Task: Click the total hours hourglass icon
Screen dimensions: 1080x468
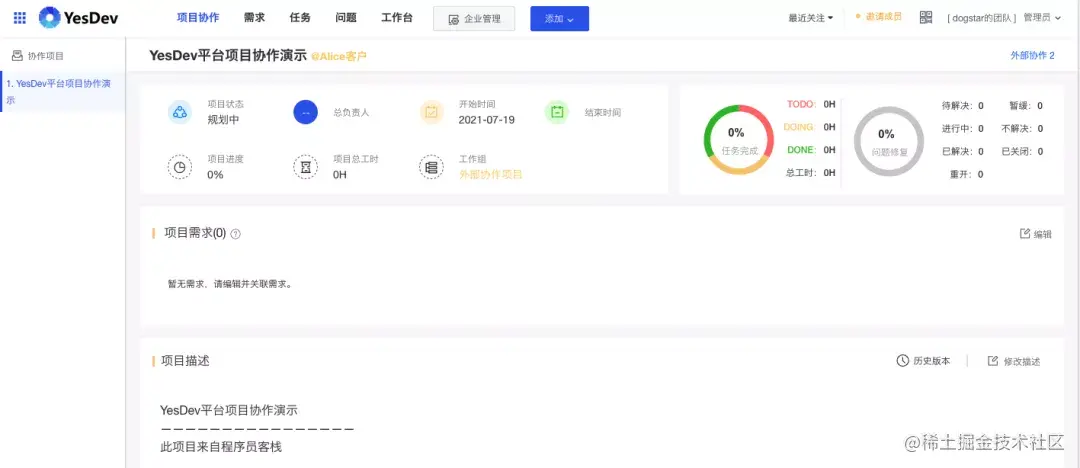Action: pyautogui.click(x=305, y=167)
